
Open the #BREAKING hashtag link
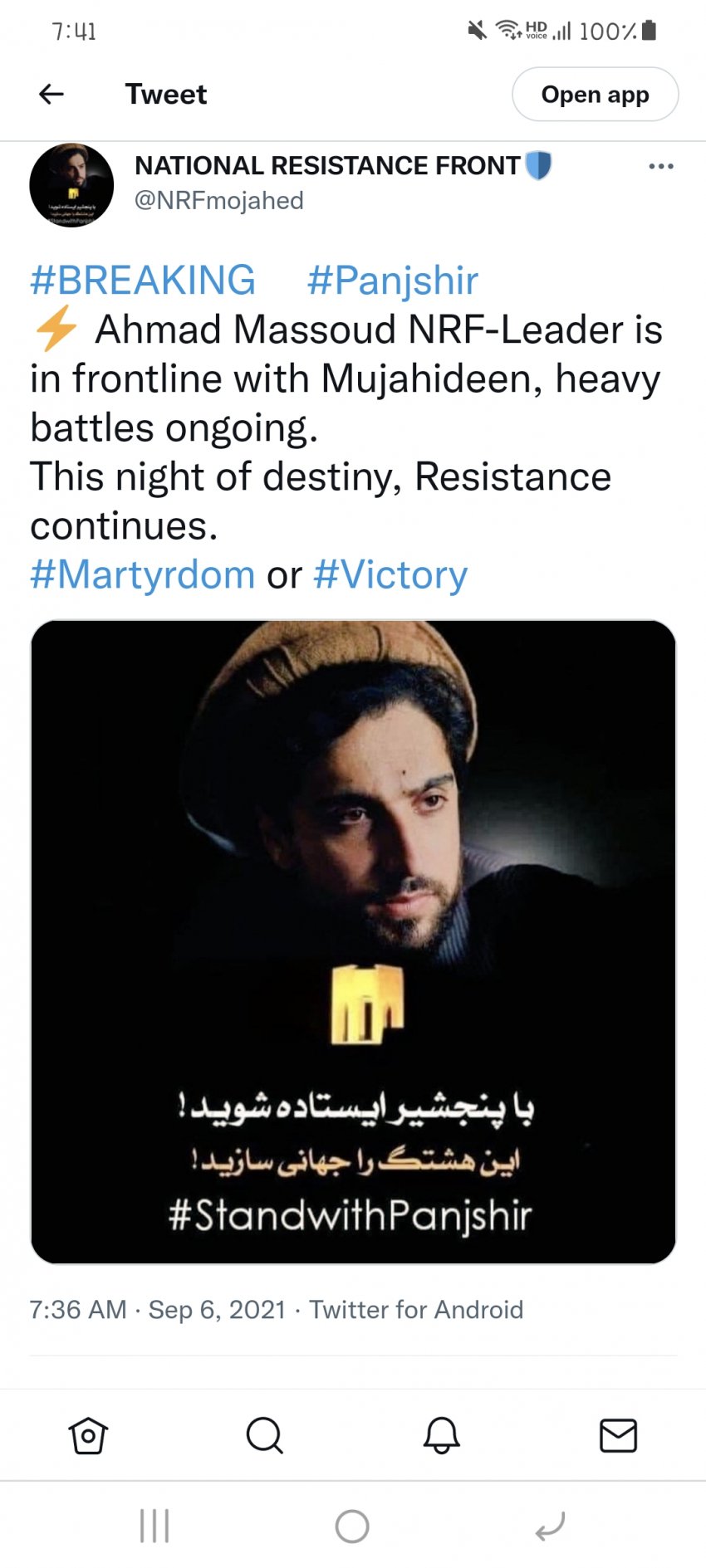pos(143,281)
